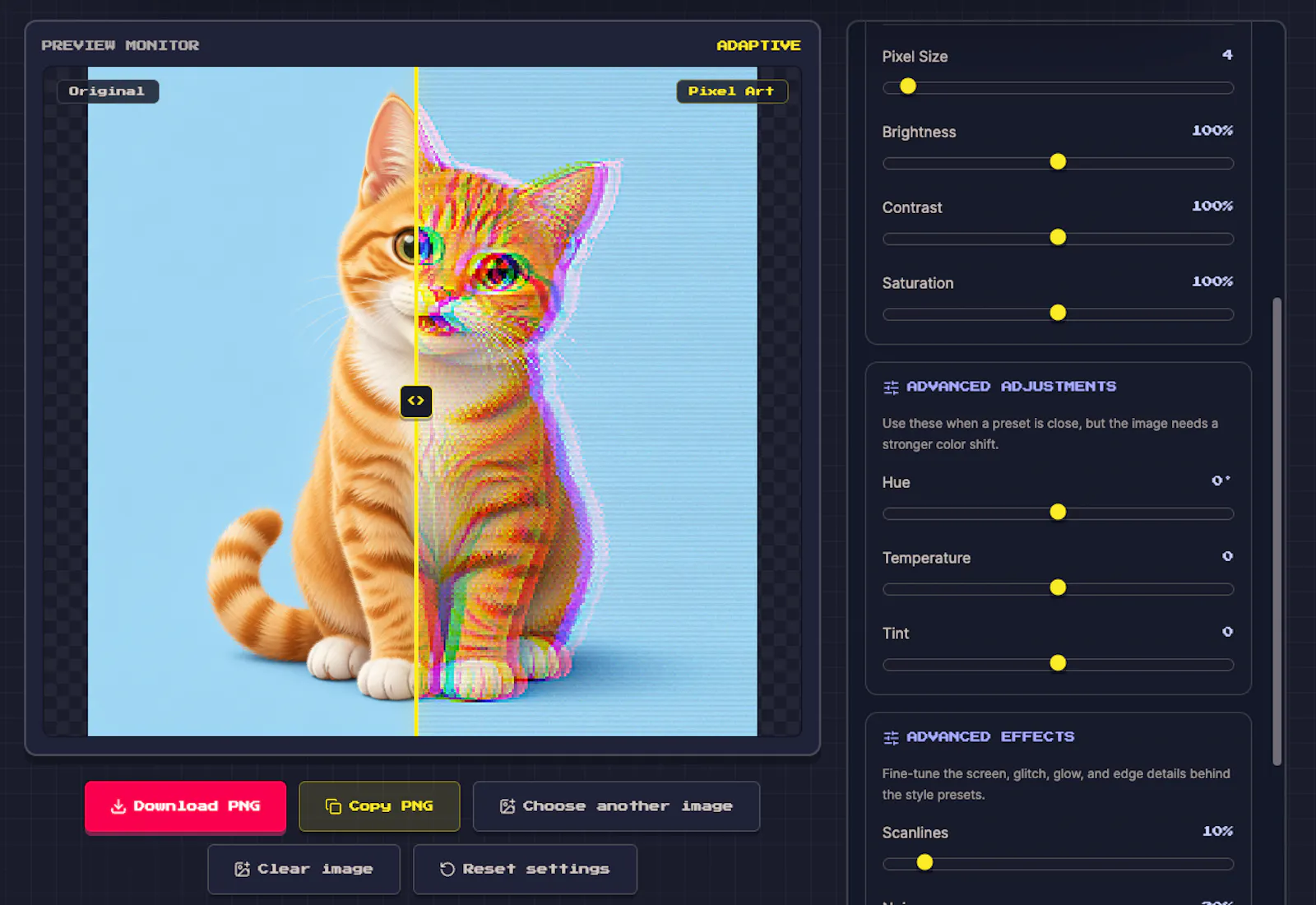Click the image icon in Clear image

(242, 869)
